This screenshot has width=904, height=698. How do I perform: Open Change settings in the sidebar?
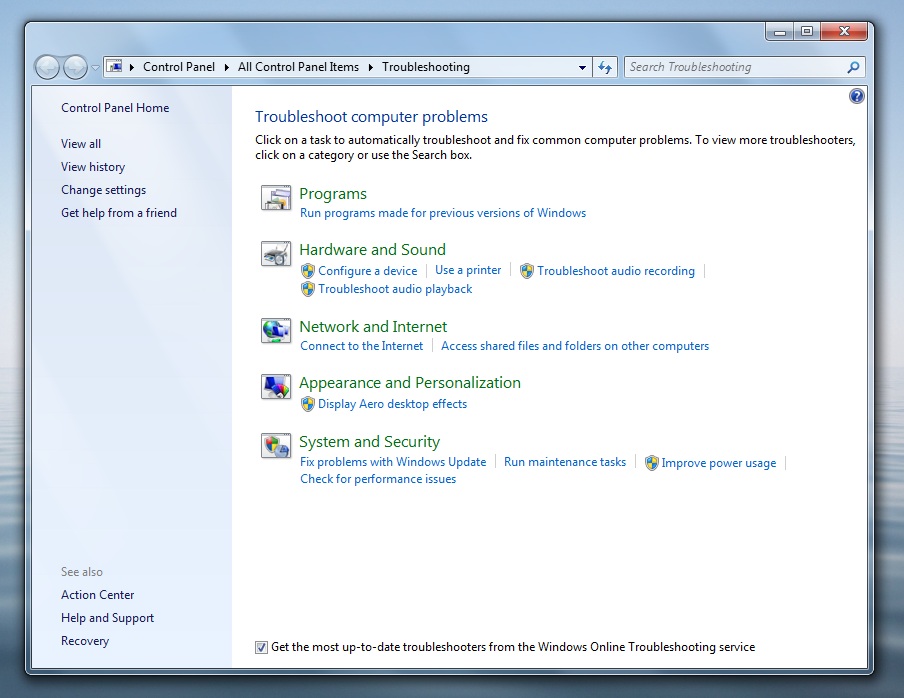point(103,190)
